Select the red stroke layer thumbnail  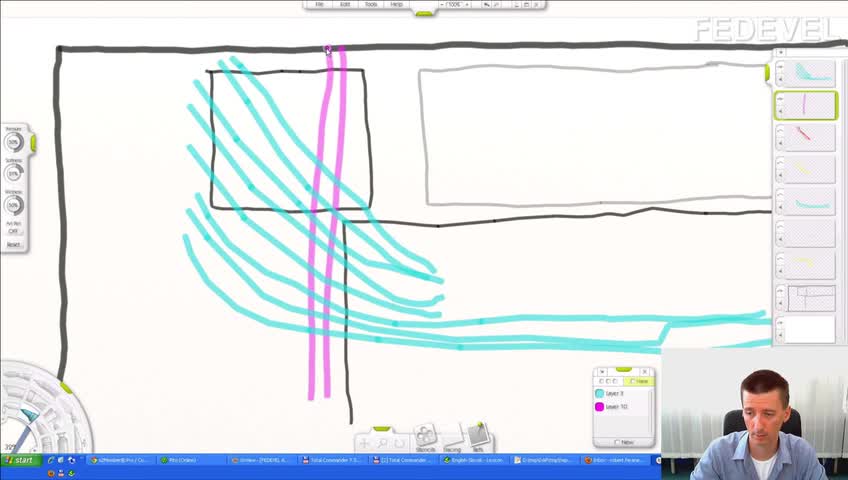pyautogui.click(x=809, y=137)
